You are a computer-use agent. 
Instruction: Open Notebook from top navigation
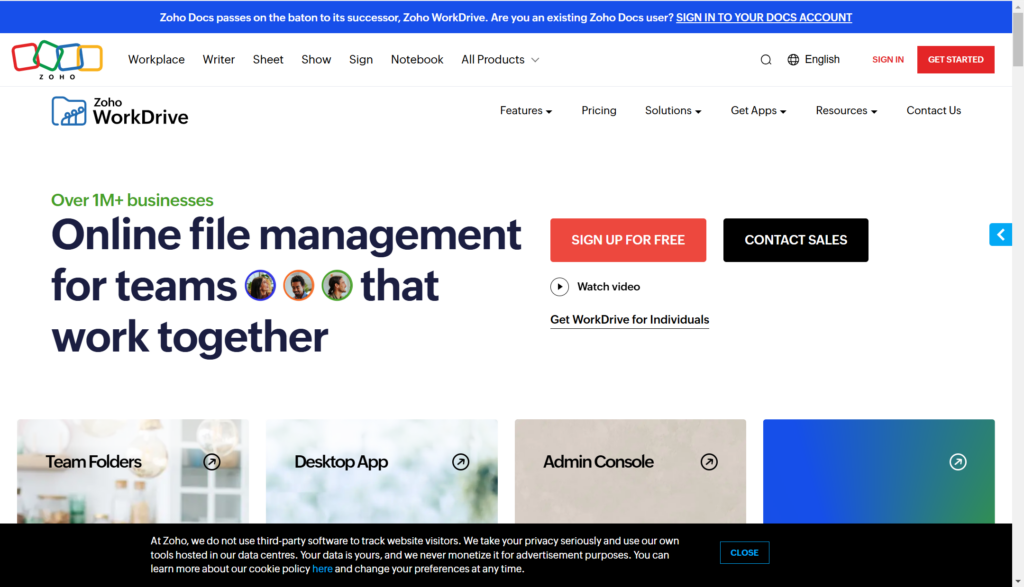pos(417,59)
